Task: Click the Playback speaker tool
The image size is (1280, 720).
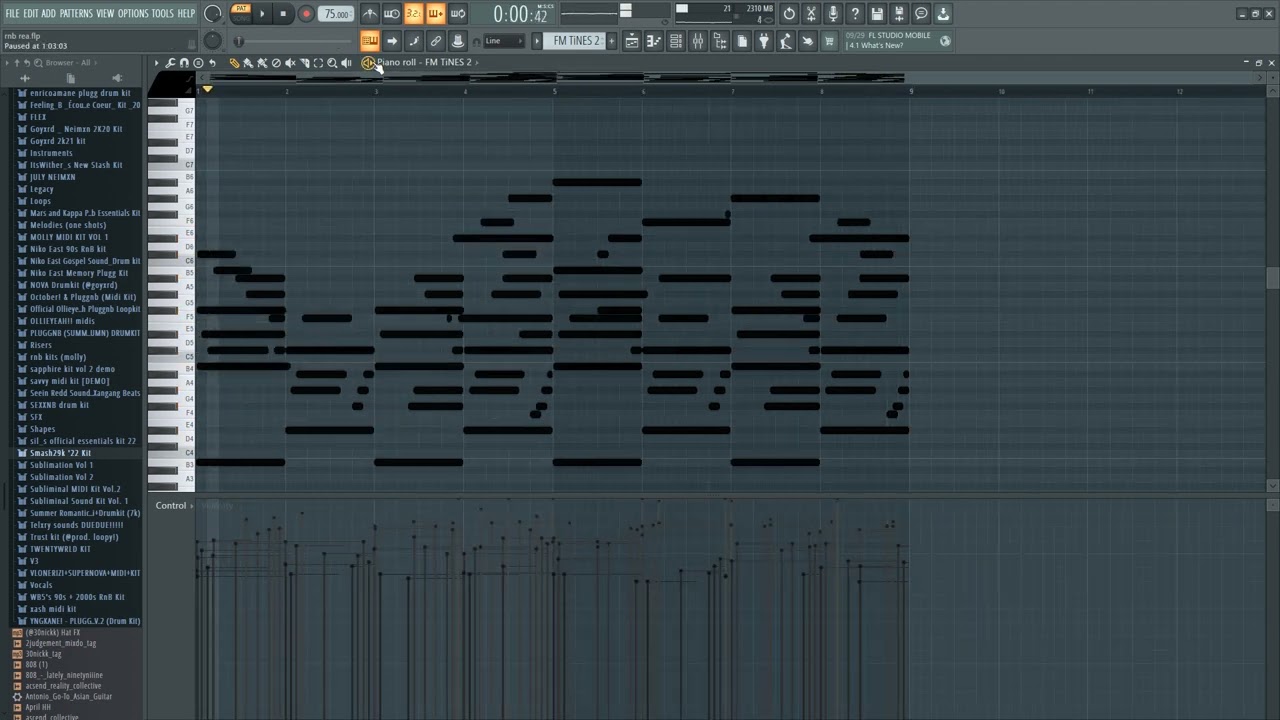Action: point(346,63)
